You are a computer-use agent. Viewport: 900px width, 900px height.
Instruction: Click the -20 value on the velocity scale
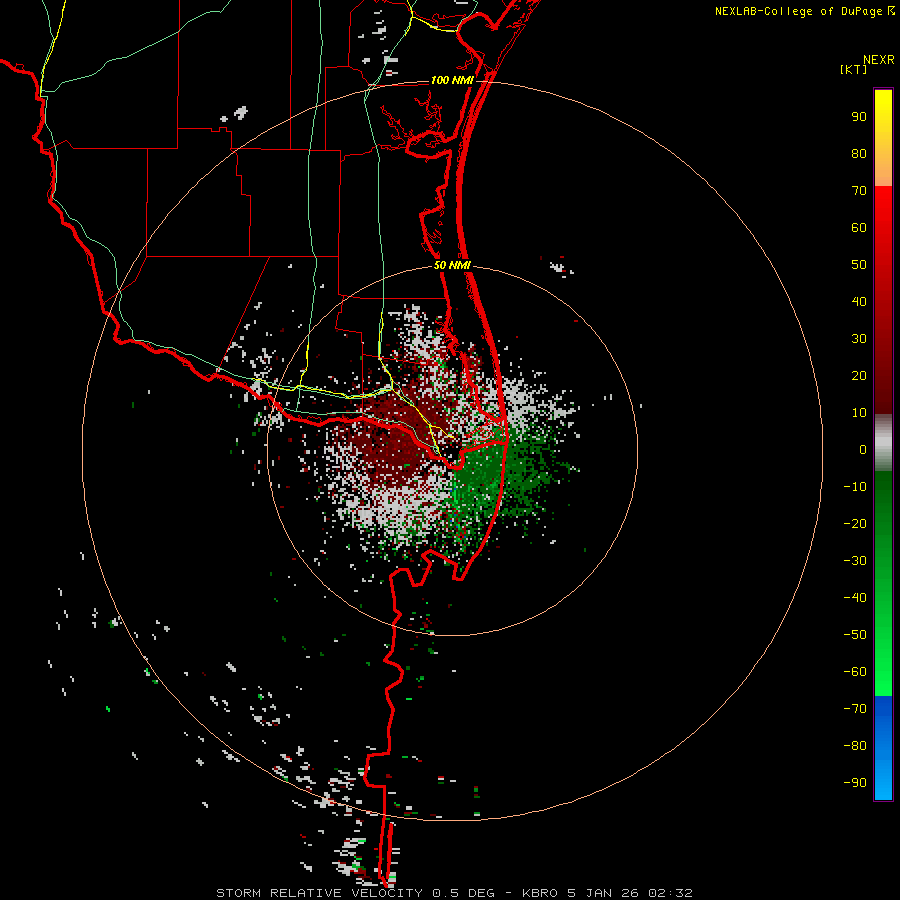coord(855,524)
